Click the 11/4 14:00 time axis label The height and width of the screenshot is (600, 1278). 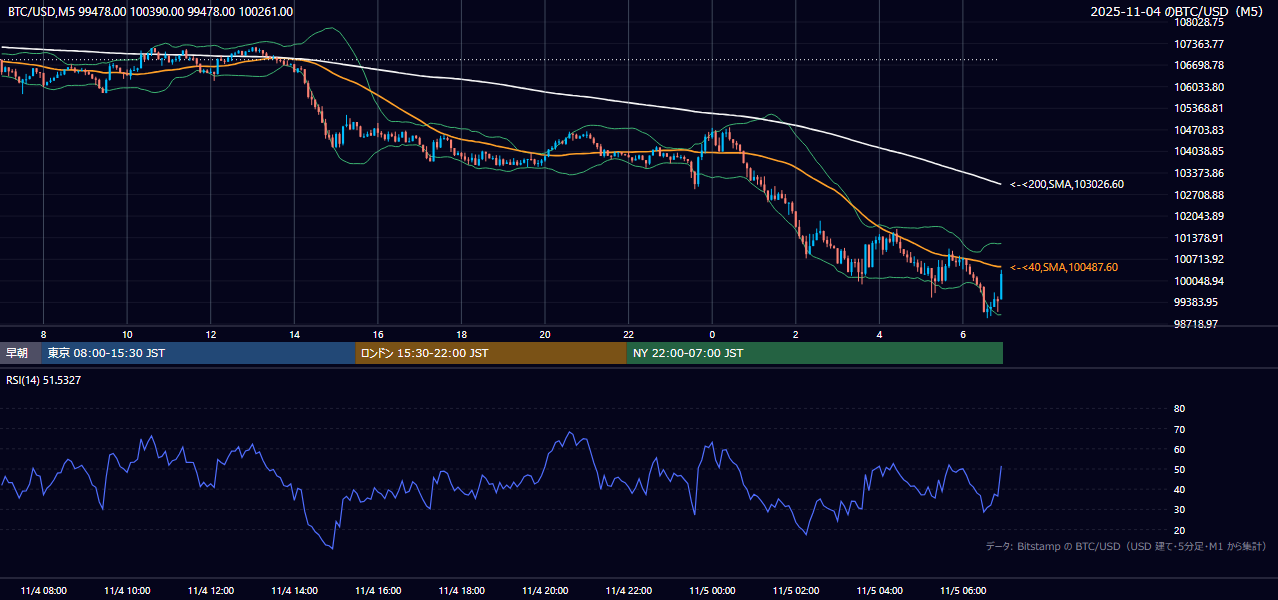tap(294, 591)
